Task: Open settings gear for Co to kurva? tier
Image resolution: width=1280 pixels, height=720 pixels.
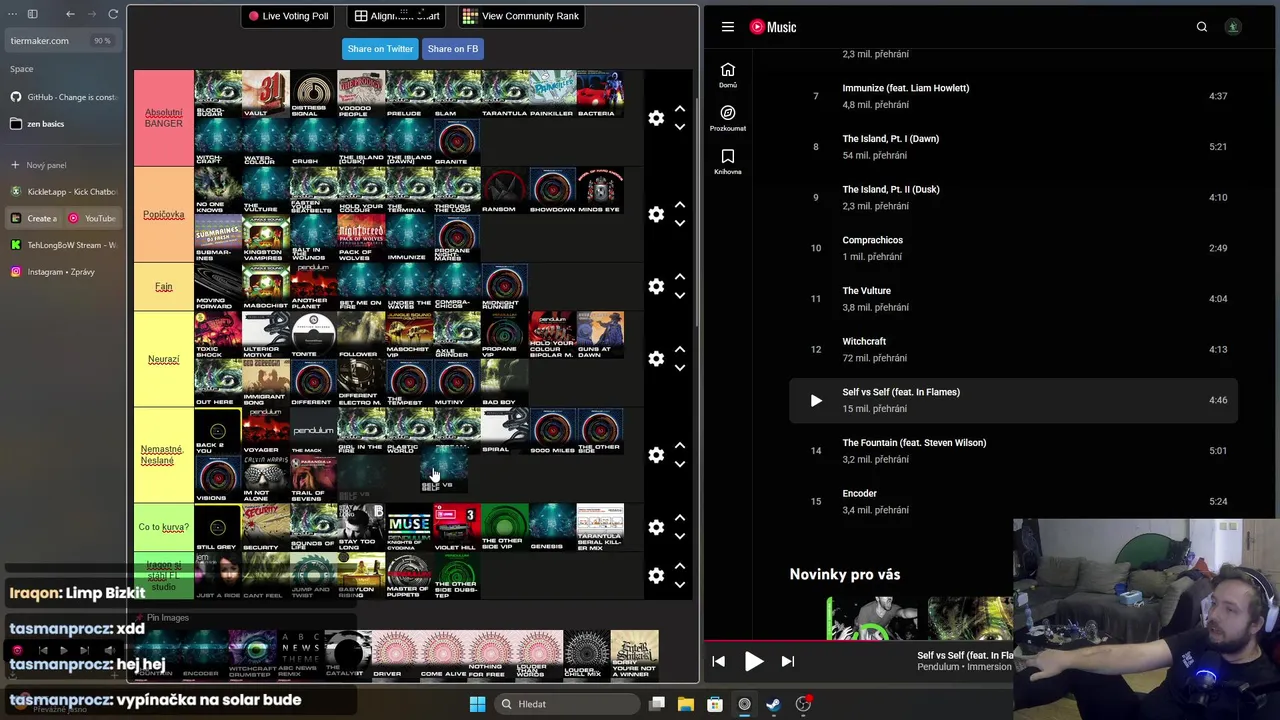Action: tap(656, 527)
